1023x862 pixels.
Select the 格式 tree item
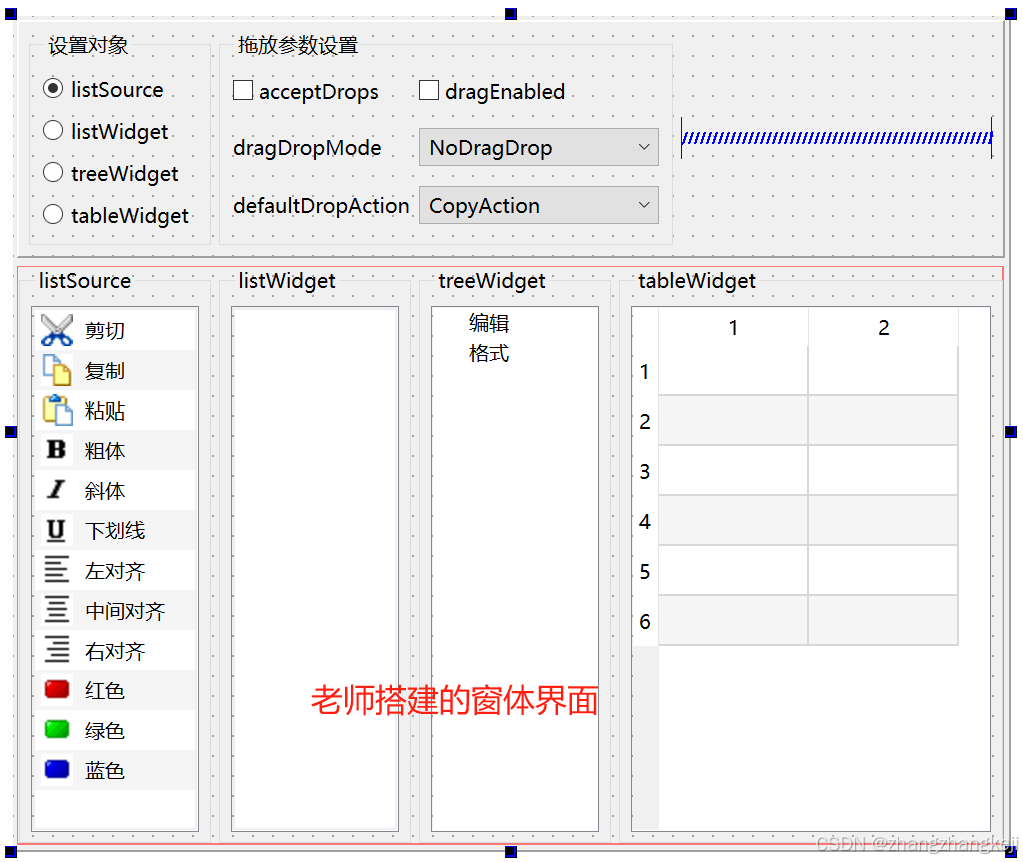tap(489, 353)
